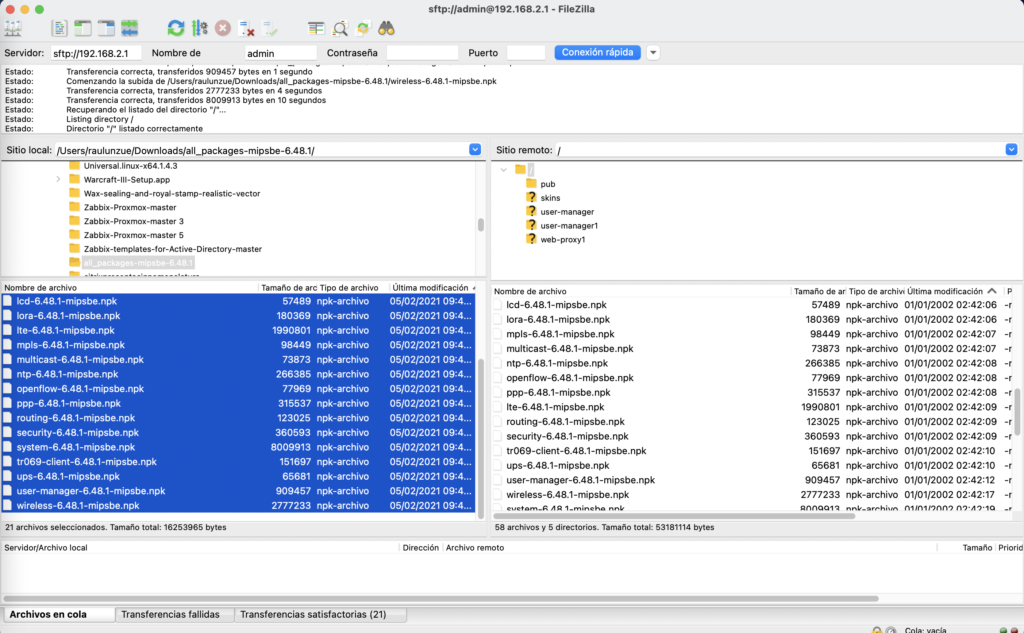Select the pub folder in remote tree

tap(547, 184)
